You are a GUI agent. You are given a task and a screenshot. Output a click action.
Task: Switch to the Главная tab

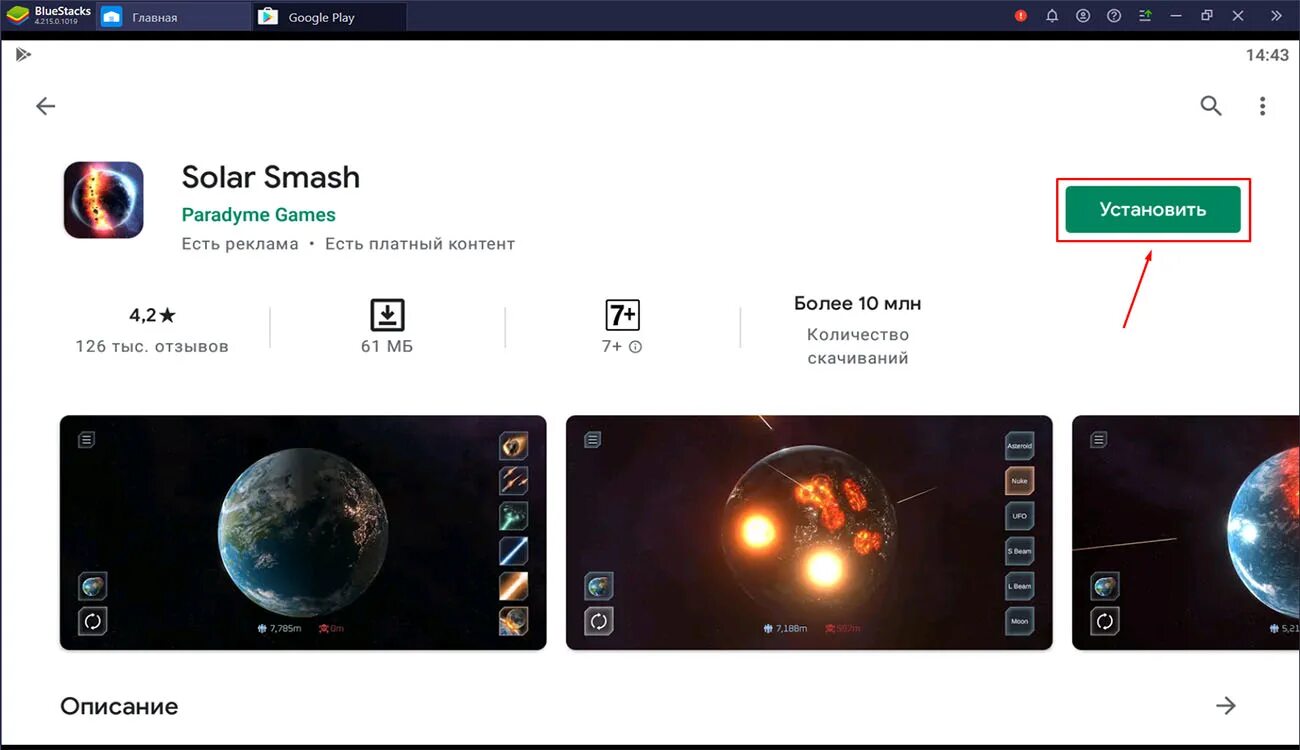pyautogui.click(x=173, y=17)
